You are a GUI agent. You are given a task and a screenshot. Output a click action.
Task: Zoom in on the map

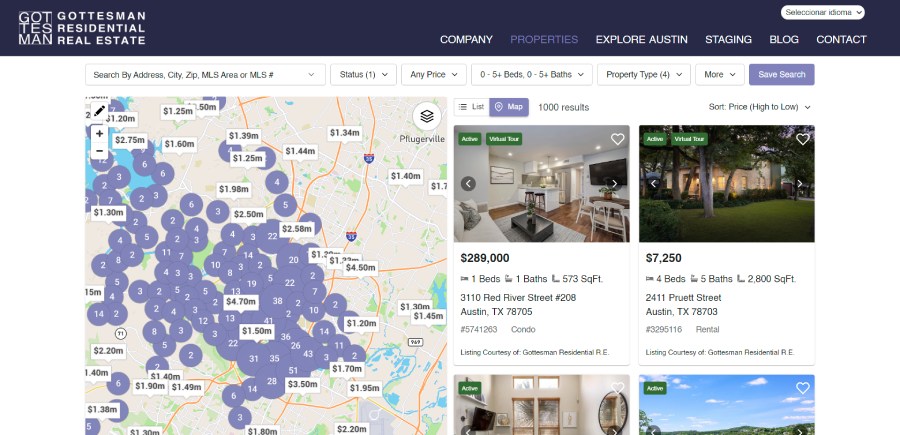pyautogui.click(x=99, y=134)
